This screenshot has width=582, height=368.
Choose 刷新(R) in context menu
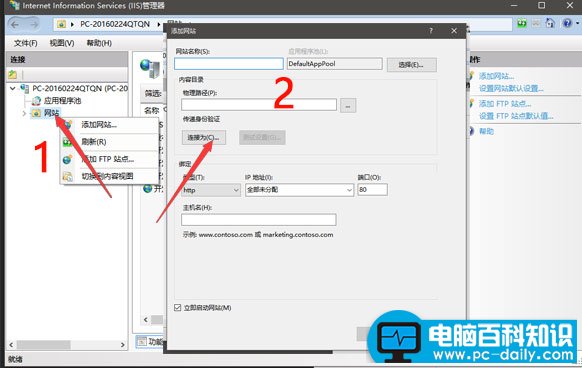94,142
